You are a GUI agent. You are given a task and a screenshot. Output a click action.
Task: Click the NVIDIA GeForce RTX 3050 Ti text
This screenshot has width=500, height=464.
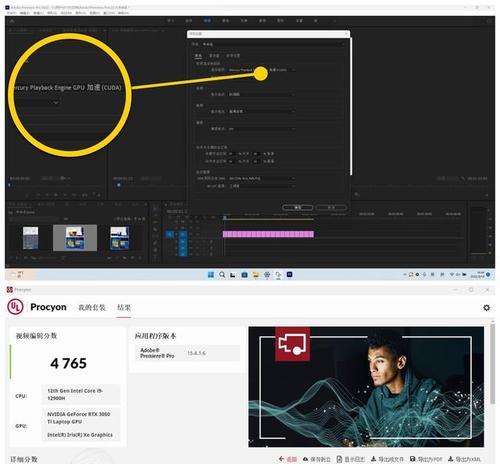pyautogui.click(x=79, y=418)
